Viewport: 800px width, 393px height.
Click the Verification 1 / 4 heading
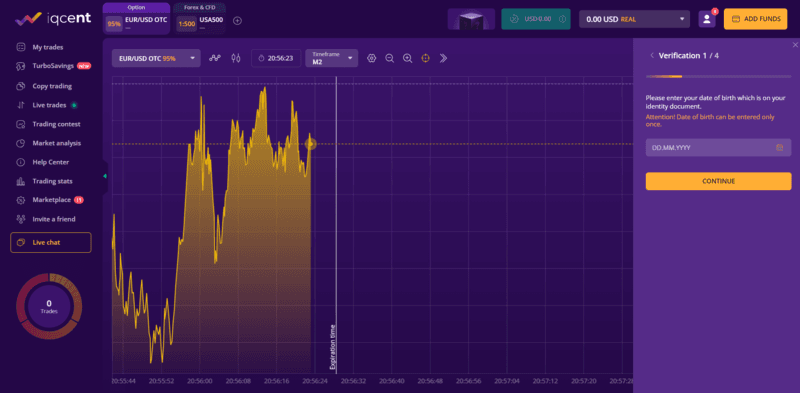689,56
